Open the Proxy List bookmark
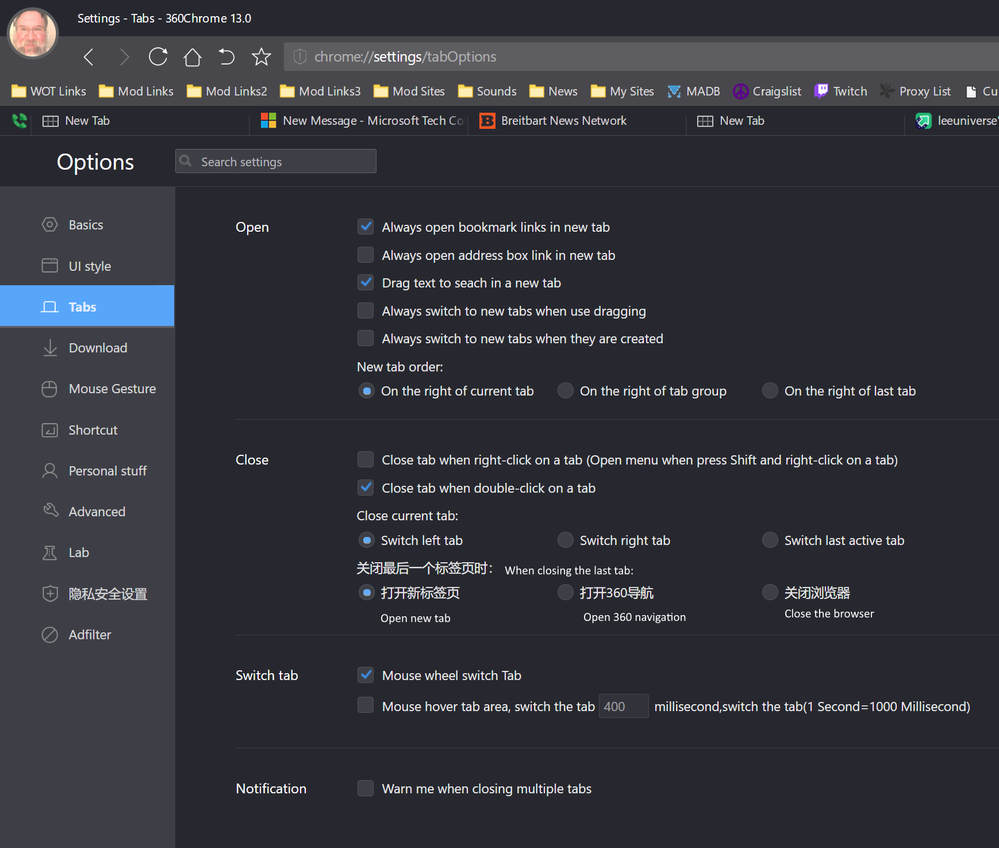 [915, 91]
